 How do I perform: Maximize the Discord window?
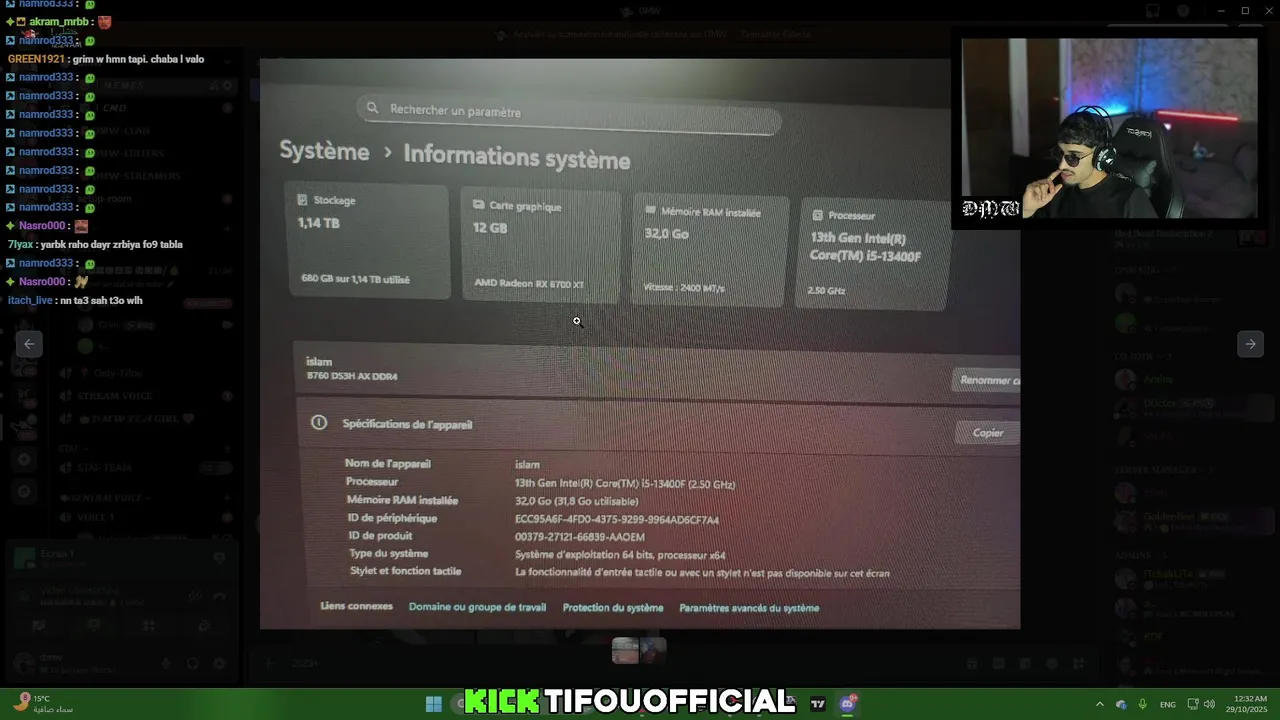1245,11
